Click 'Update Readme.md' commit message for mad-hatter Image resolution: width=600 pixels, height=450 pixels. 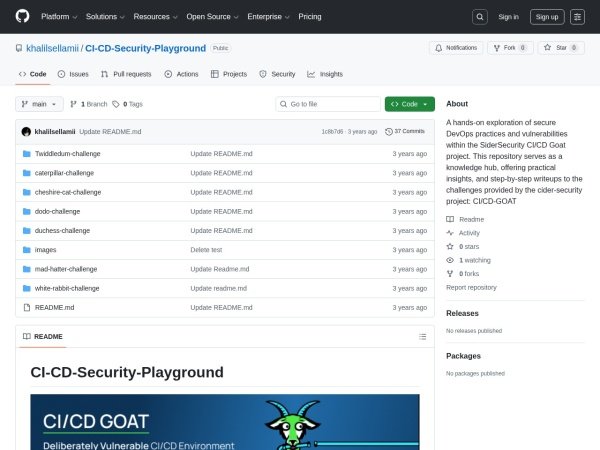click(220, 269)
